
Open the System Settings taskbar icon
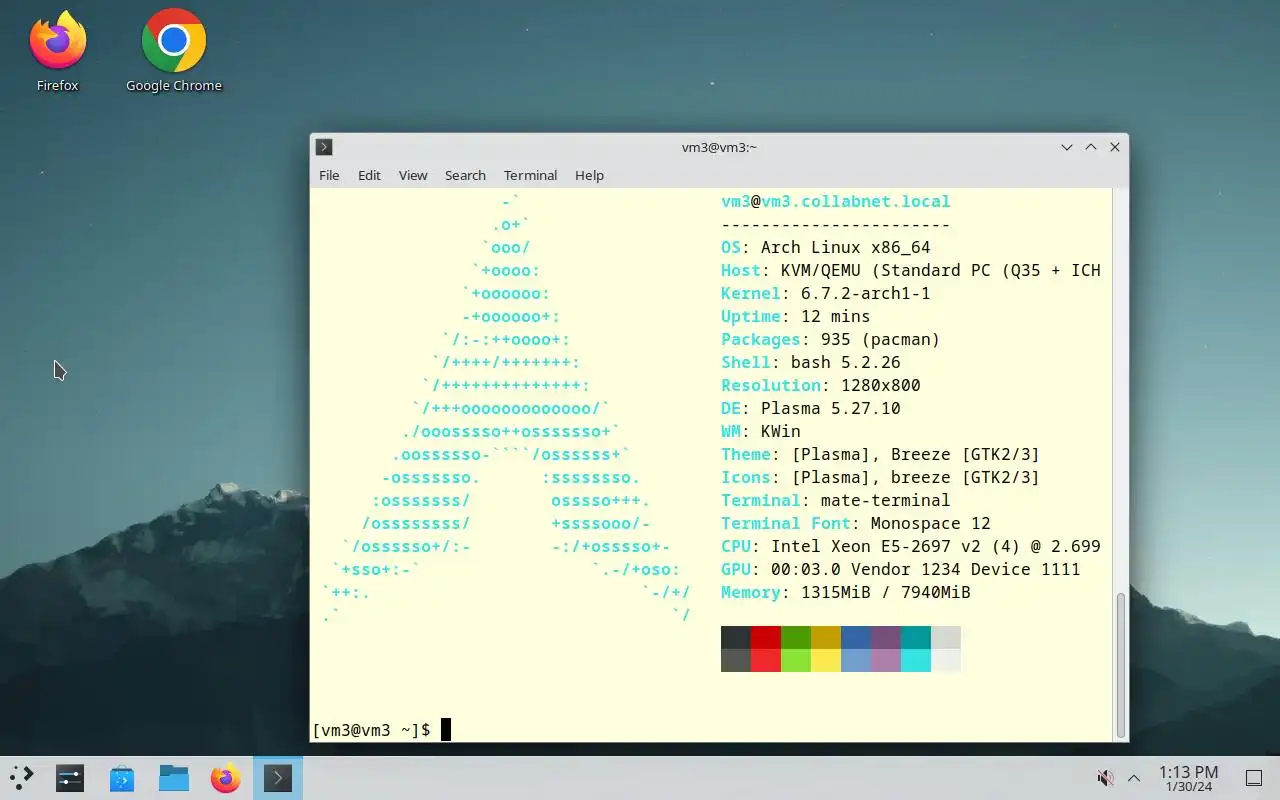coord(70,778)
